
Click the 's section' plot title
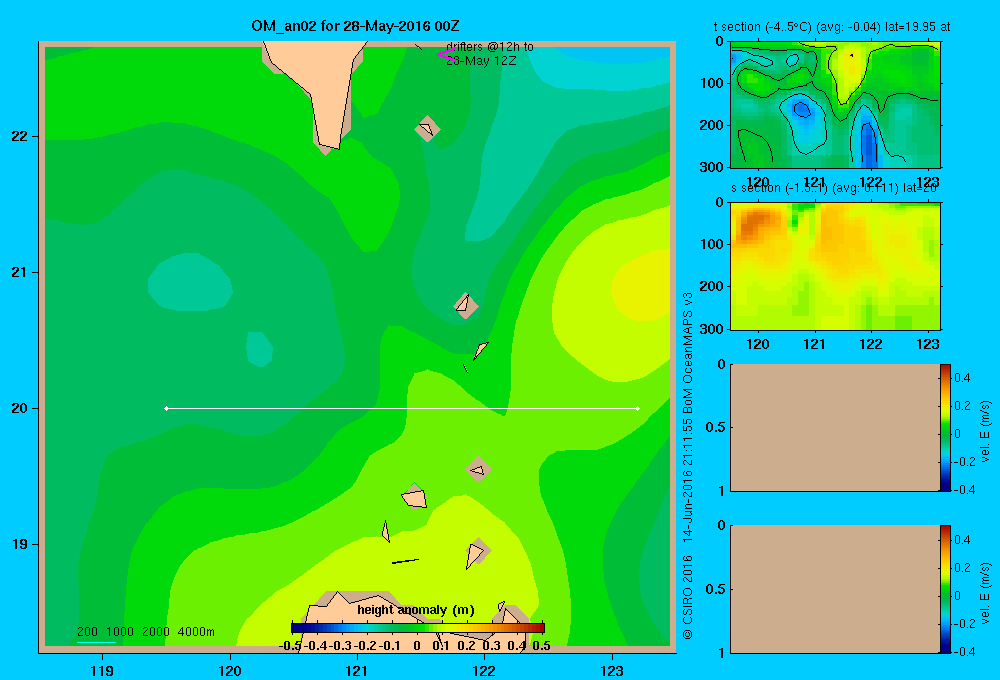click(834, 189)
